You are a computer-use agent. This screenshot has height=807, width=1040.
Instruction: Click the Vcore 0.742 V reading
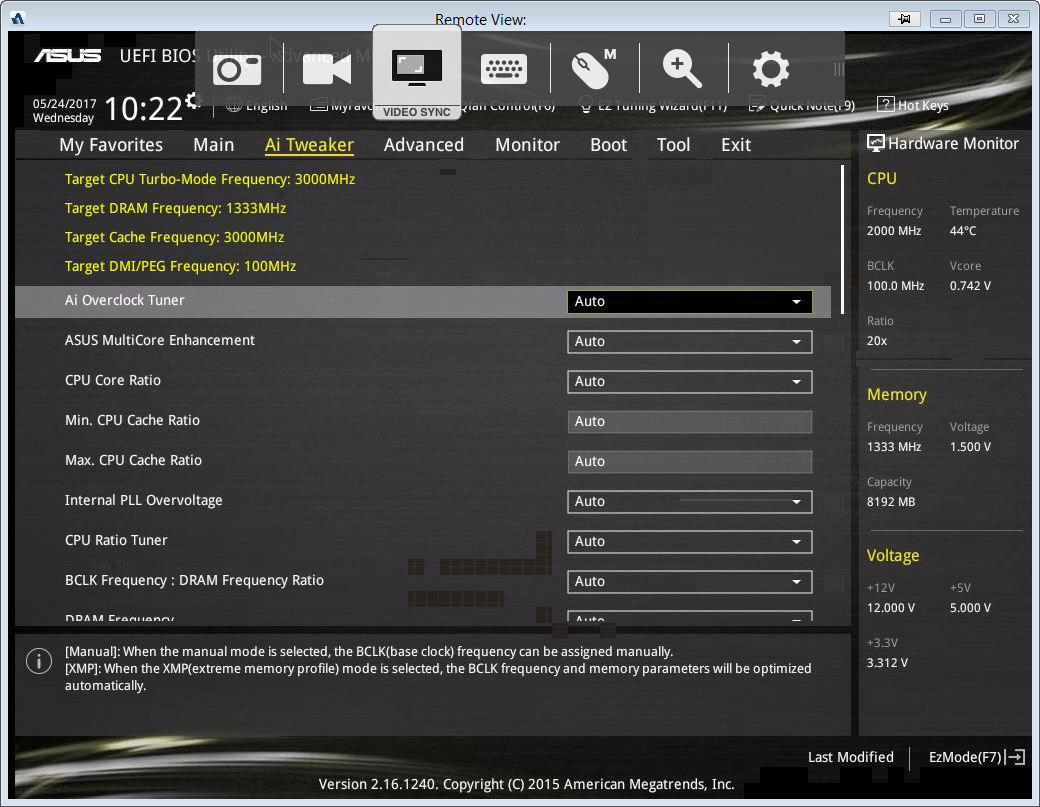pyautogui.click(x=970, y=286)
